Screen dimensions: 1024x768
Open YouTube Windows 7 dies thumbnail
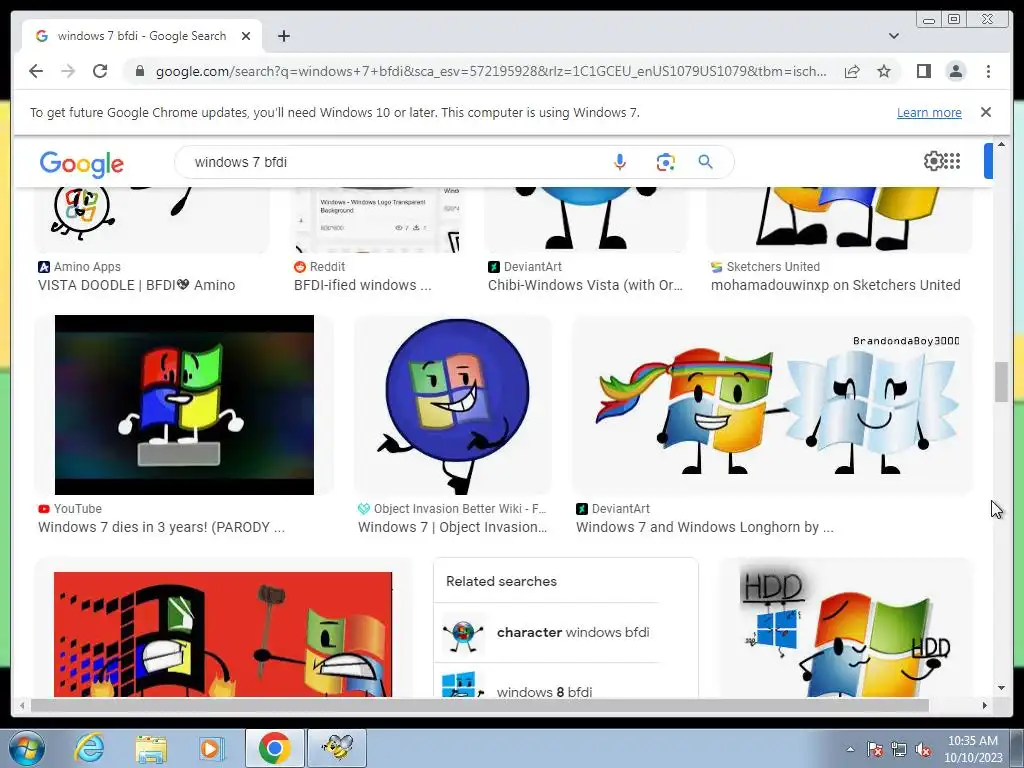click(184, 405)
